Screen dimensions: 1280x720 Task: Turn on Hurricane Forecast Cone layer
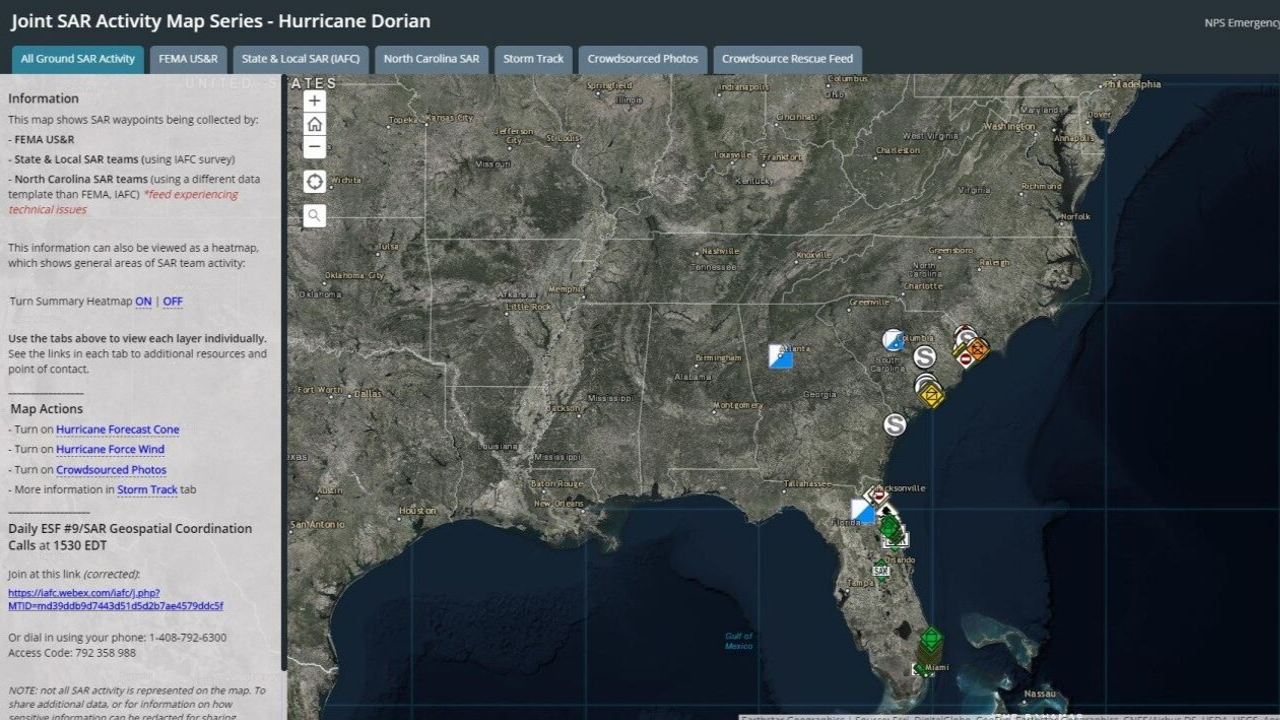coord(117,429)
